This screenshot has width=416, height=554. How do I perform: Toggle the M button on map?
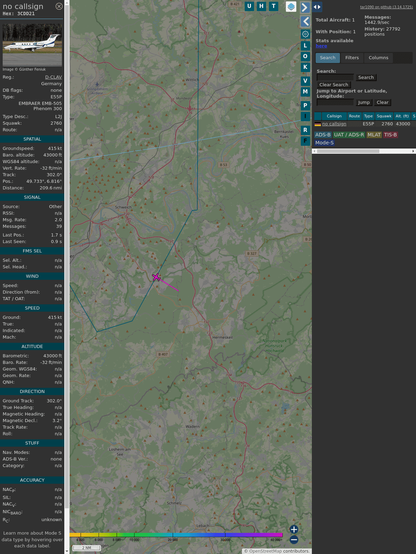tap(305, 92)
